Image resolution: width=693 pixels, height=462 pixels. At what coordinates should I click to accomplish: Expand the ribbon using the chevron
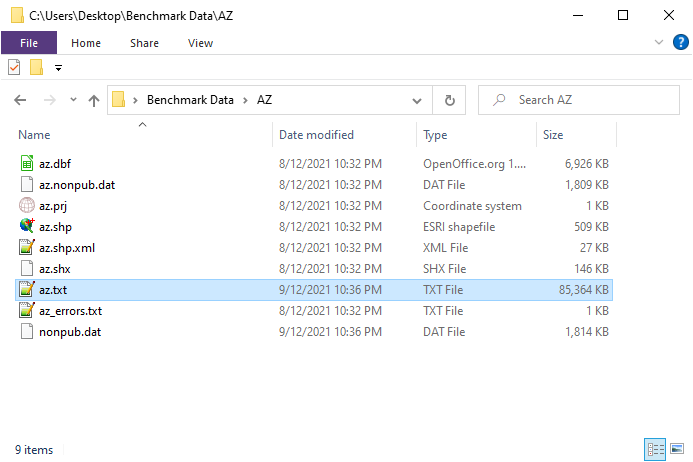coord(659,42)
